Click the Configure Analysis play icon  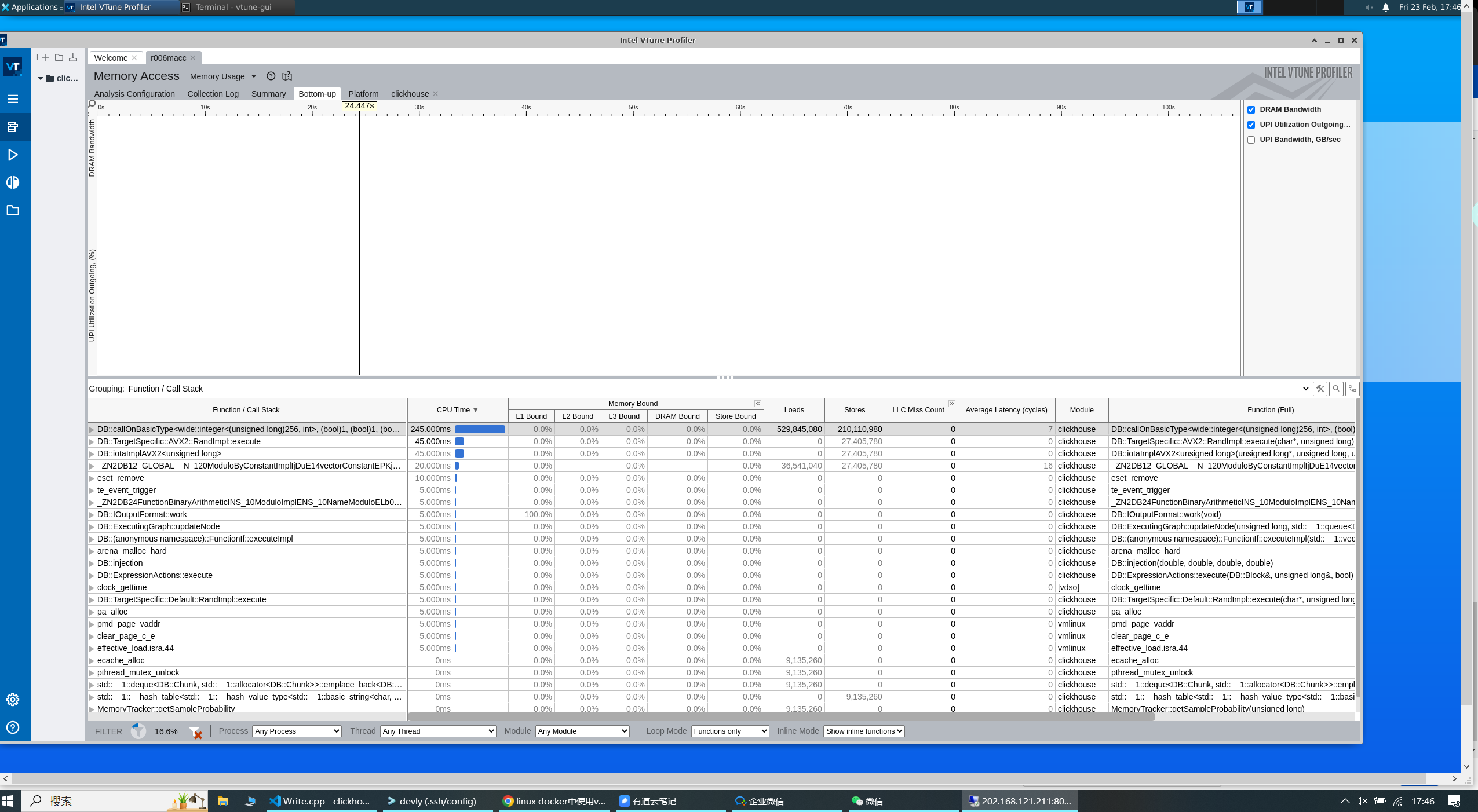point(13,155)
